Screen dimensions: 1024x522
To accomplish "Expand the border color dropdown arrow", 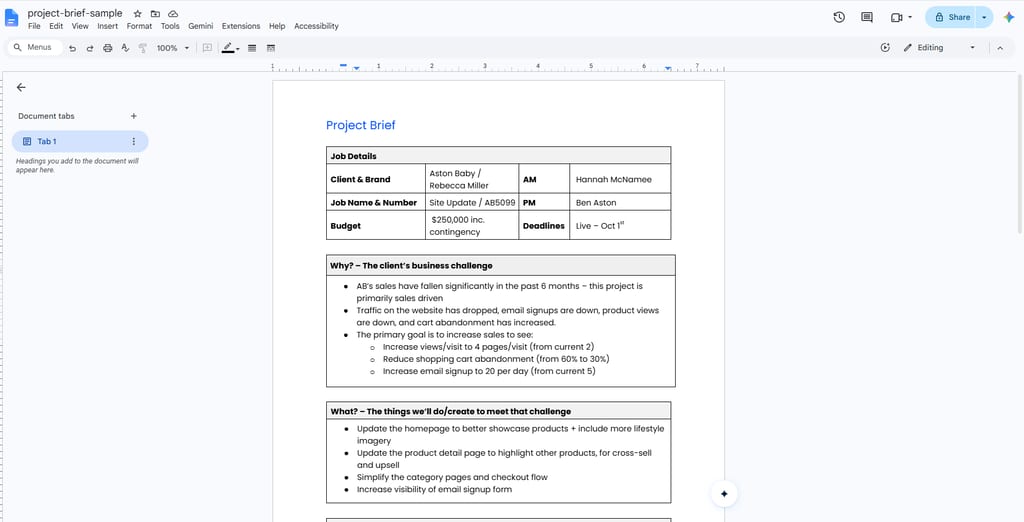I will (x=238, y=48).
